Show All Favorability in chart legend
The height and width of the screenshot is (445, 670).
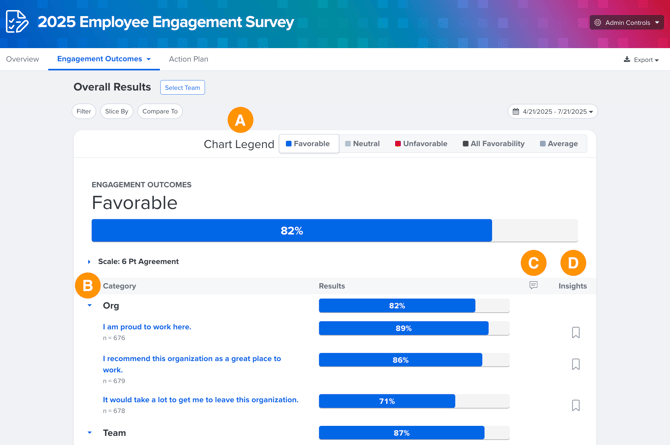pos(494,144)
